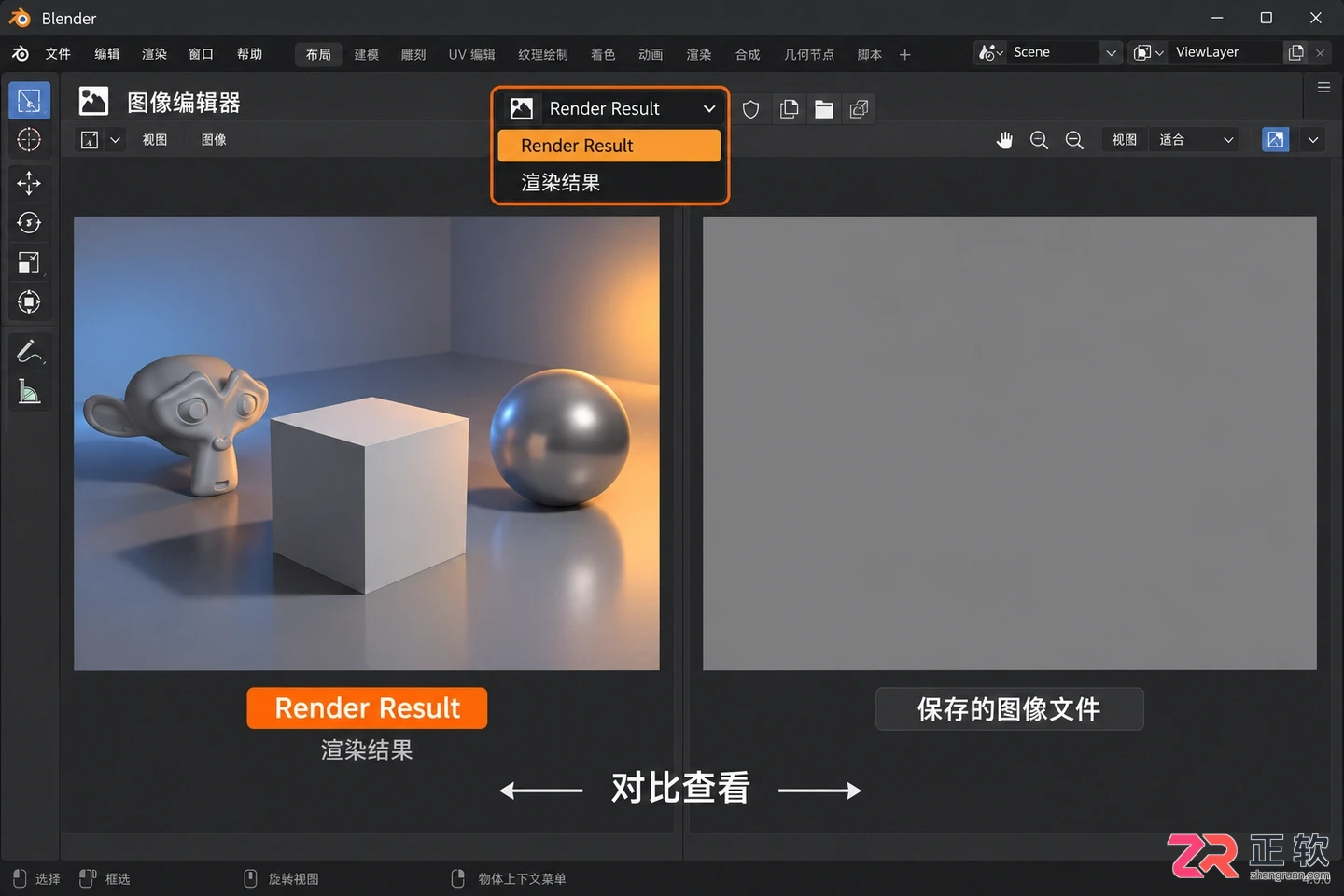Open the 文件 menu

tap(58, 54)
